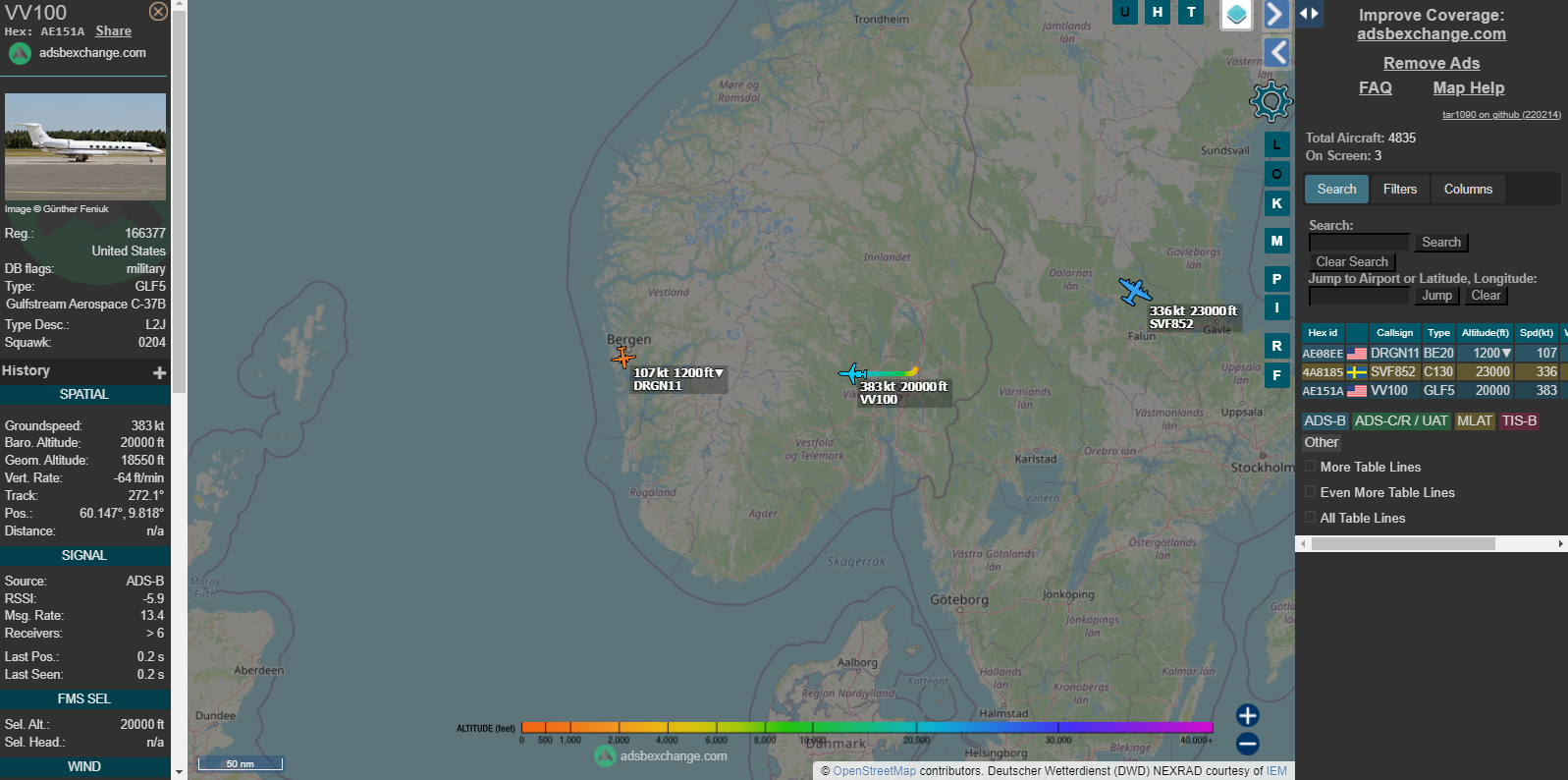1568x780 pixels.
Task: Open the Map Help link
Action: pos(1468,87)
